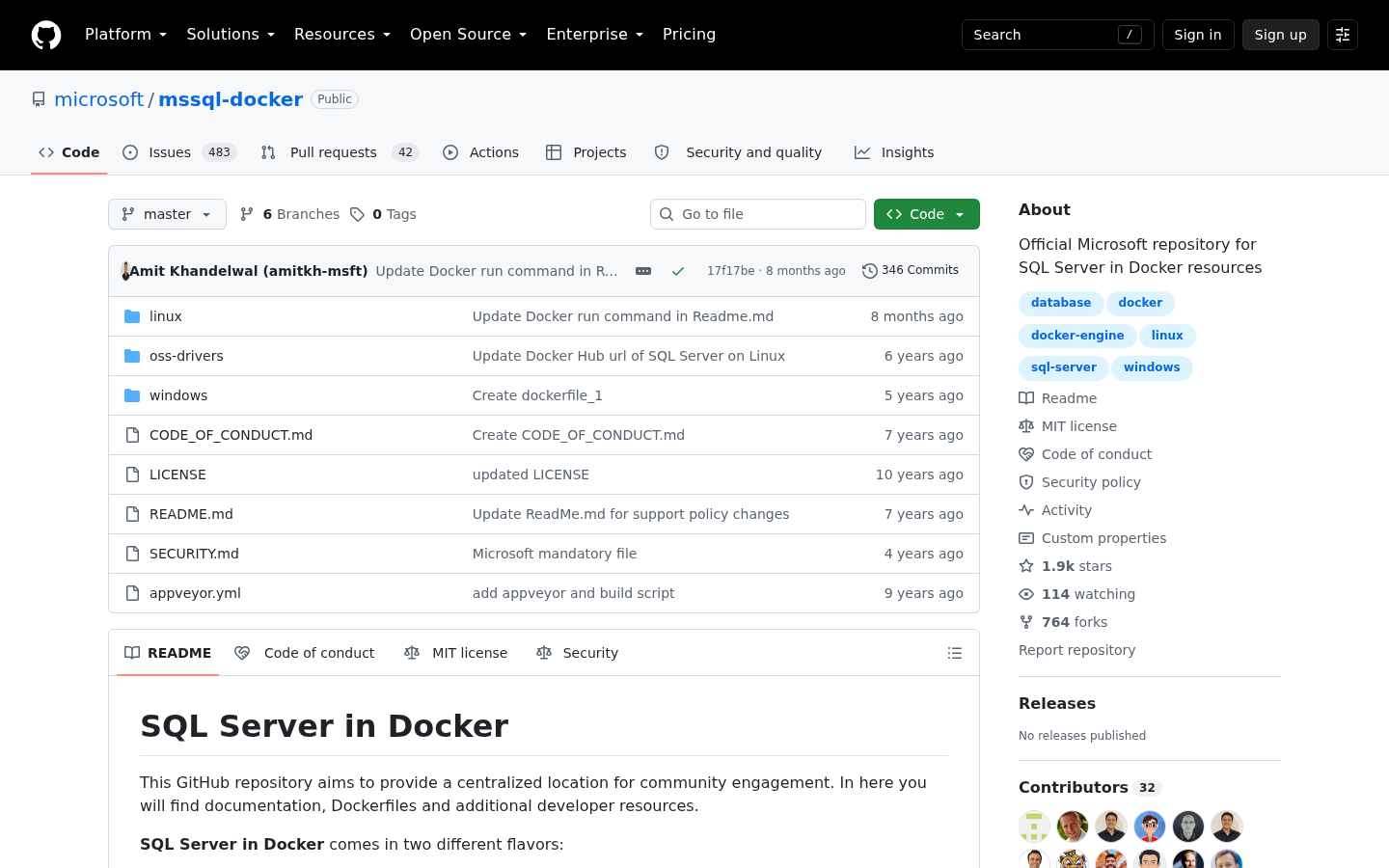Click the tags icon beside 0 Tags
The image size is (1389, 868).
click(357, 214)
